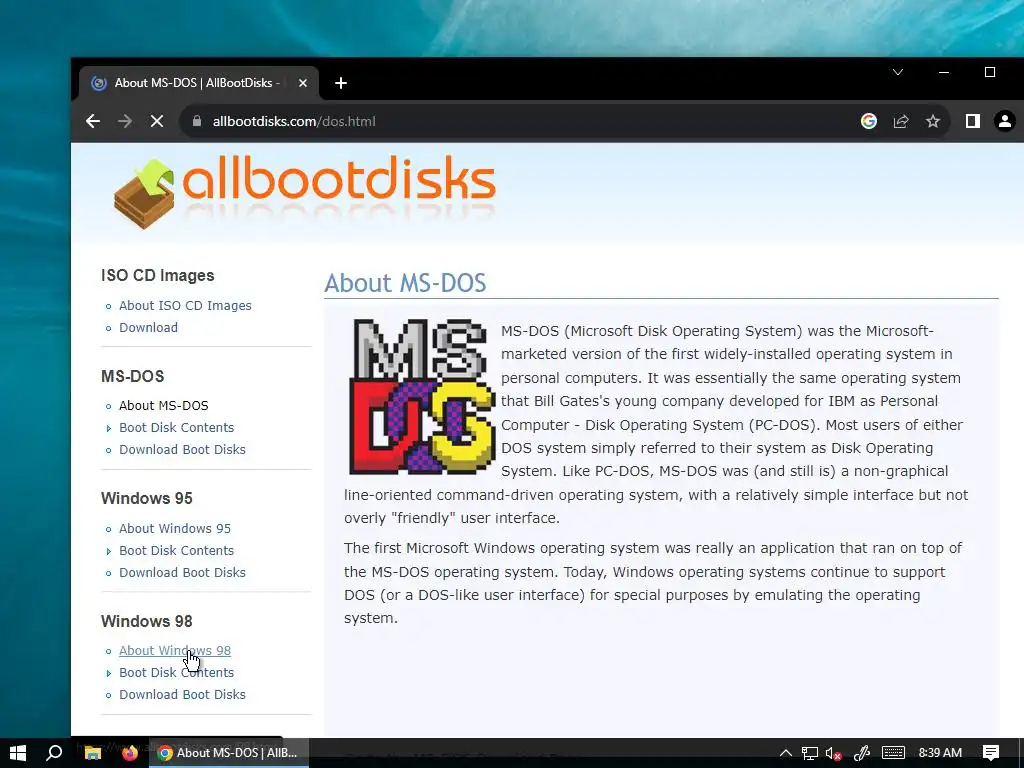This screenshot has height=768, width=1024.
Task: Click the allbootdisks logo
Action: click(x=304, y=192)
